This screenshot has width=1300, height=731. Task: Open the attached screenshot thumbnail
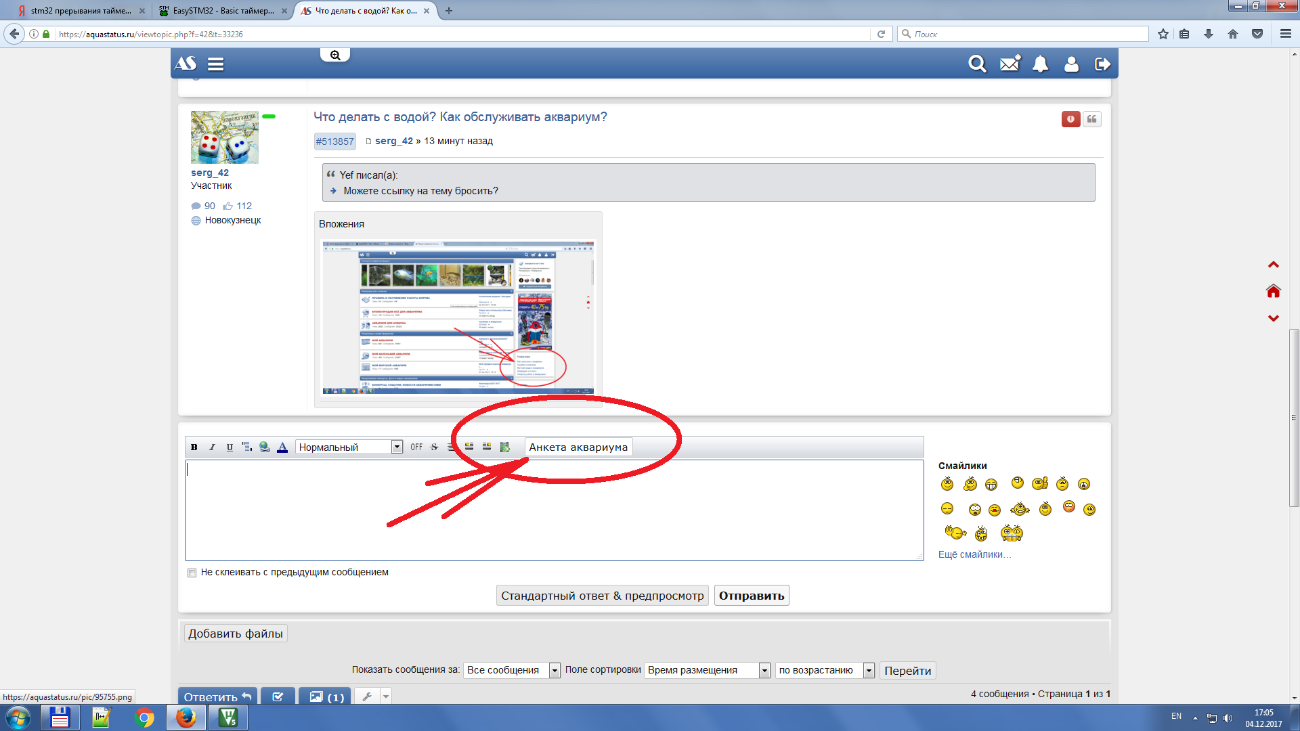tap(459, 317)
